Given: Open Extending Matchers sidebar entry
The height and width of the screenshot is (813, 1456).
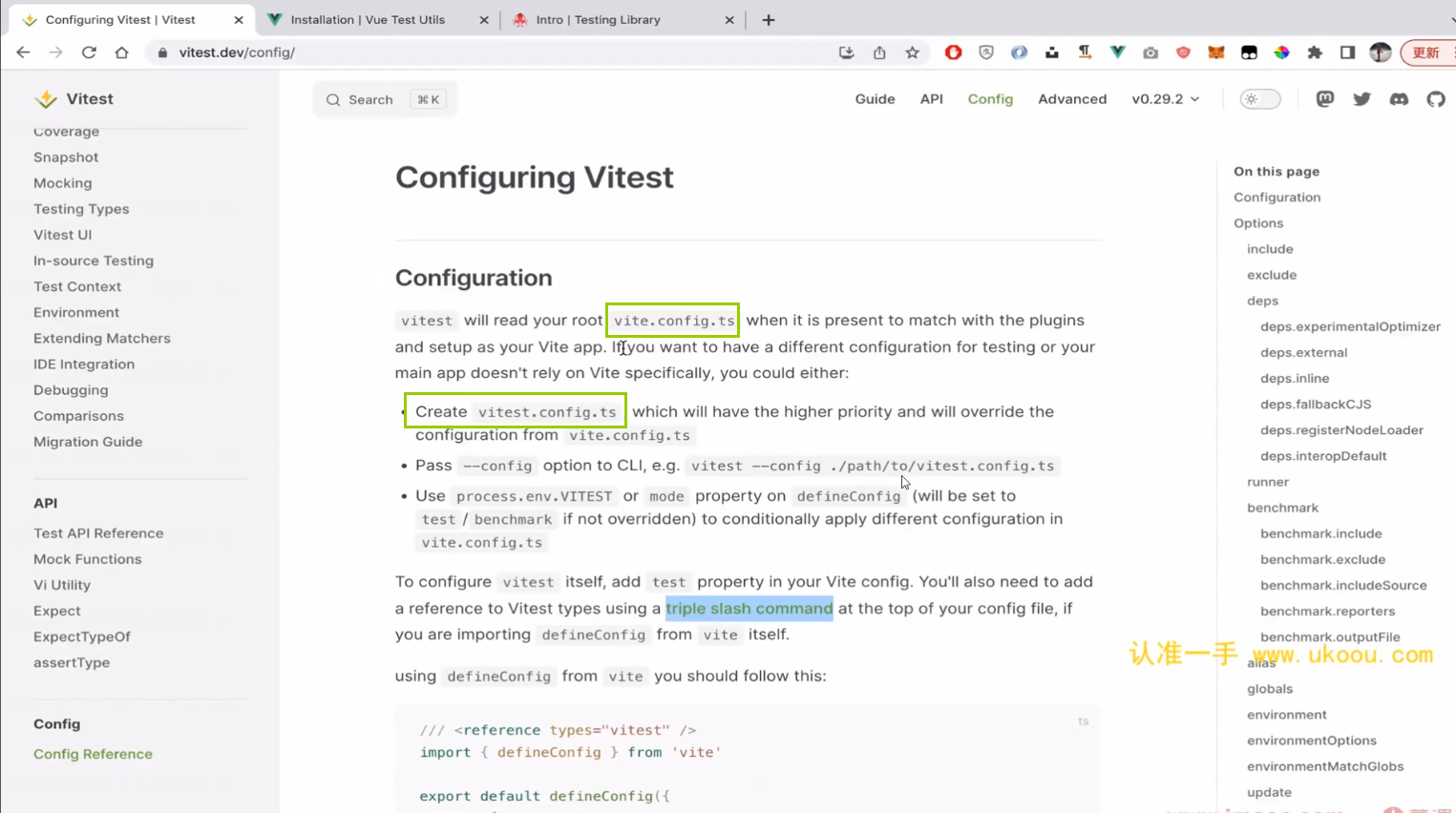Looking at the screenshot, I should coord(102,338).
